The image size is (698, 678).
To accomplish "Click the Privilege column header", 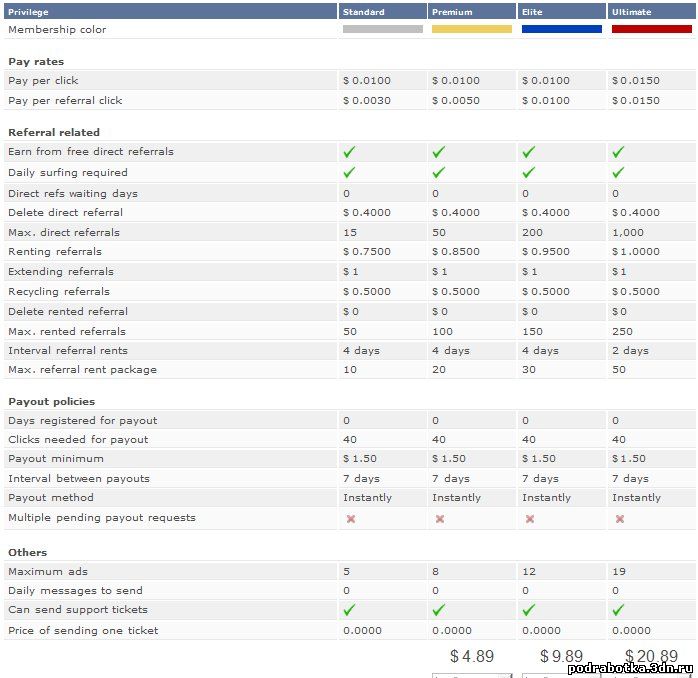I will coord(170,12).
